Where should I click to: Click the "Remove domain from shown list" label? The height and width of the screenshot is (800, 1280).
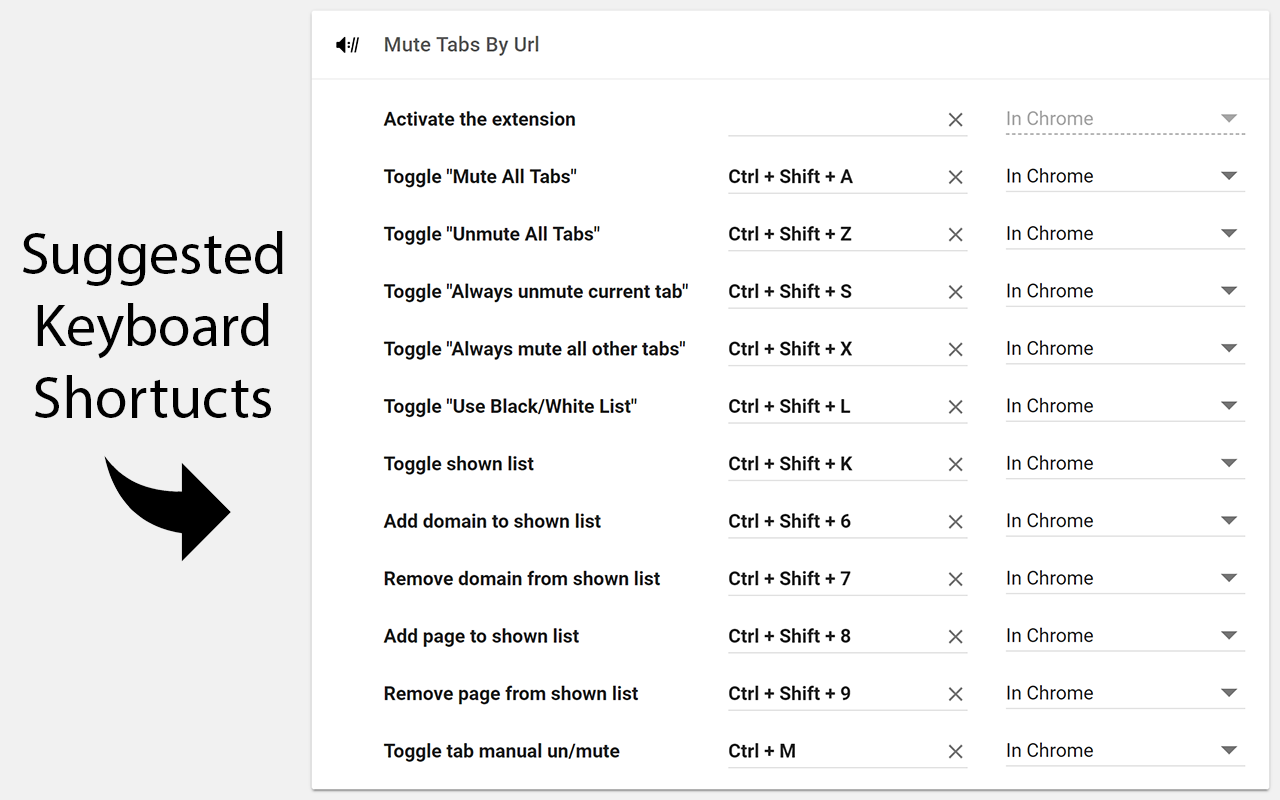click(522, 579)
